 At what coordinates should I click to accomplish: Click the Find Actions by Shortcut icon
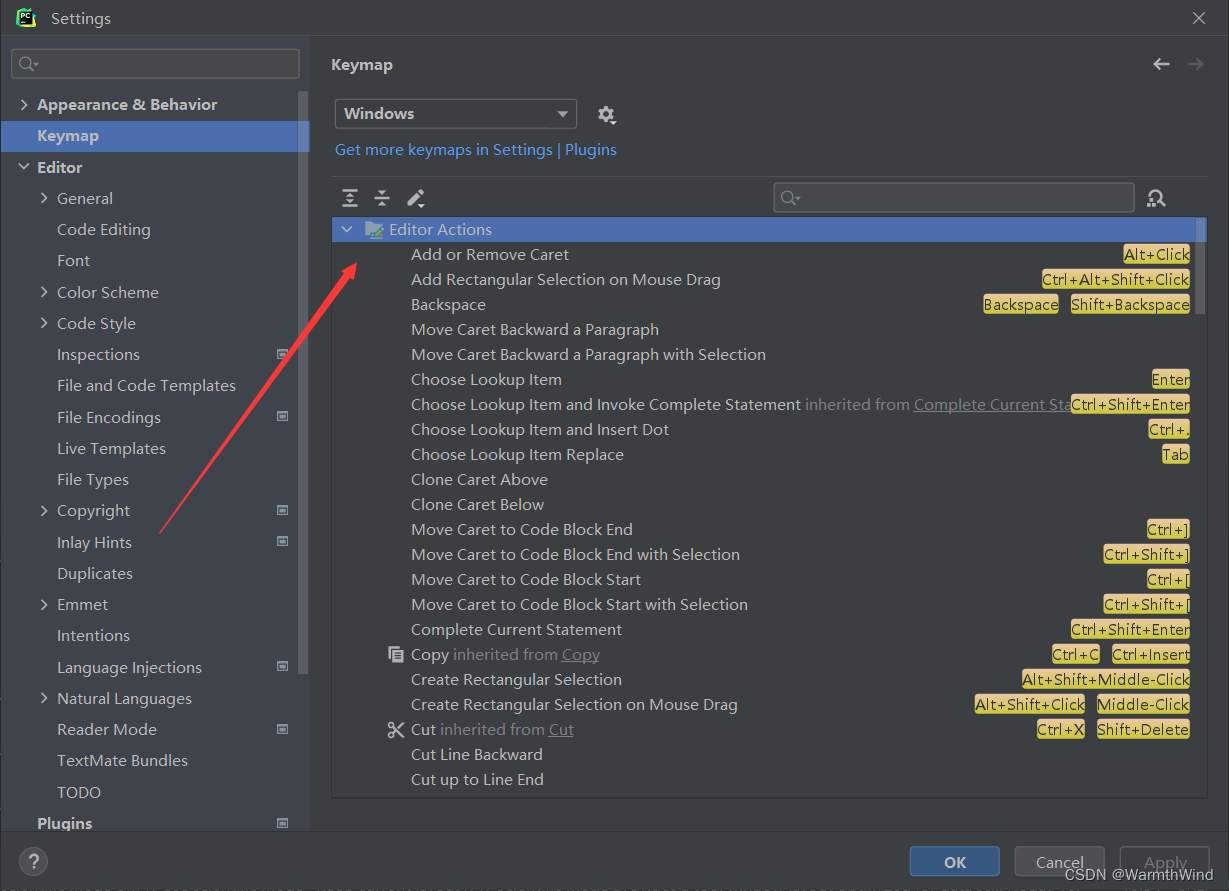tap(1156, 198)
